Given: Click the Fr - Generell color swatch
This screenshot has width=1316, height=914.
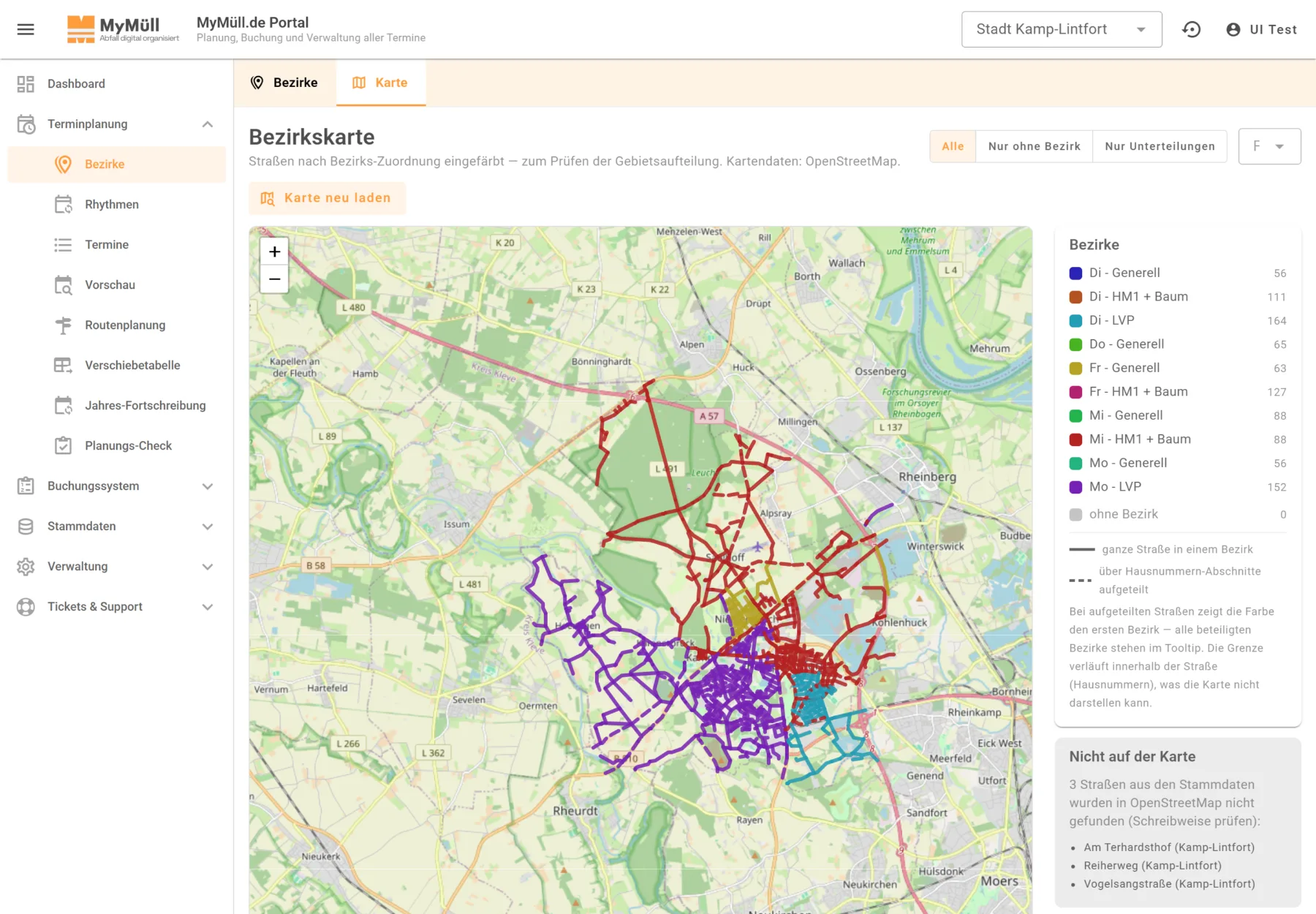Looking at the screenshot, I should [x=1075, y=369].
